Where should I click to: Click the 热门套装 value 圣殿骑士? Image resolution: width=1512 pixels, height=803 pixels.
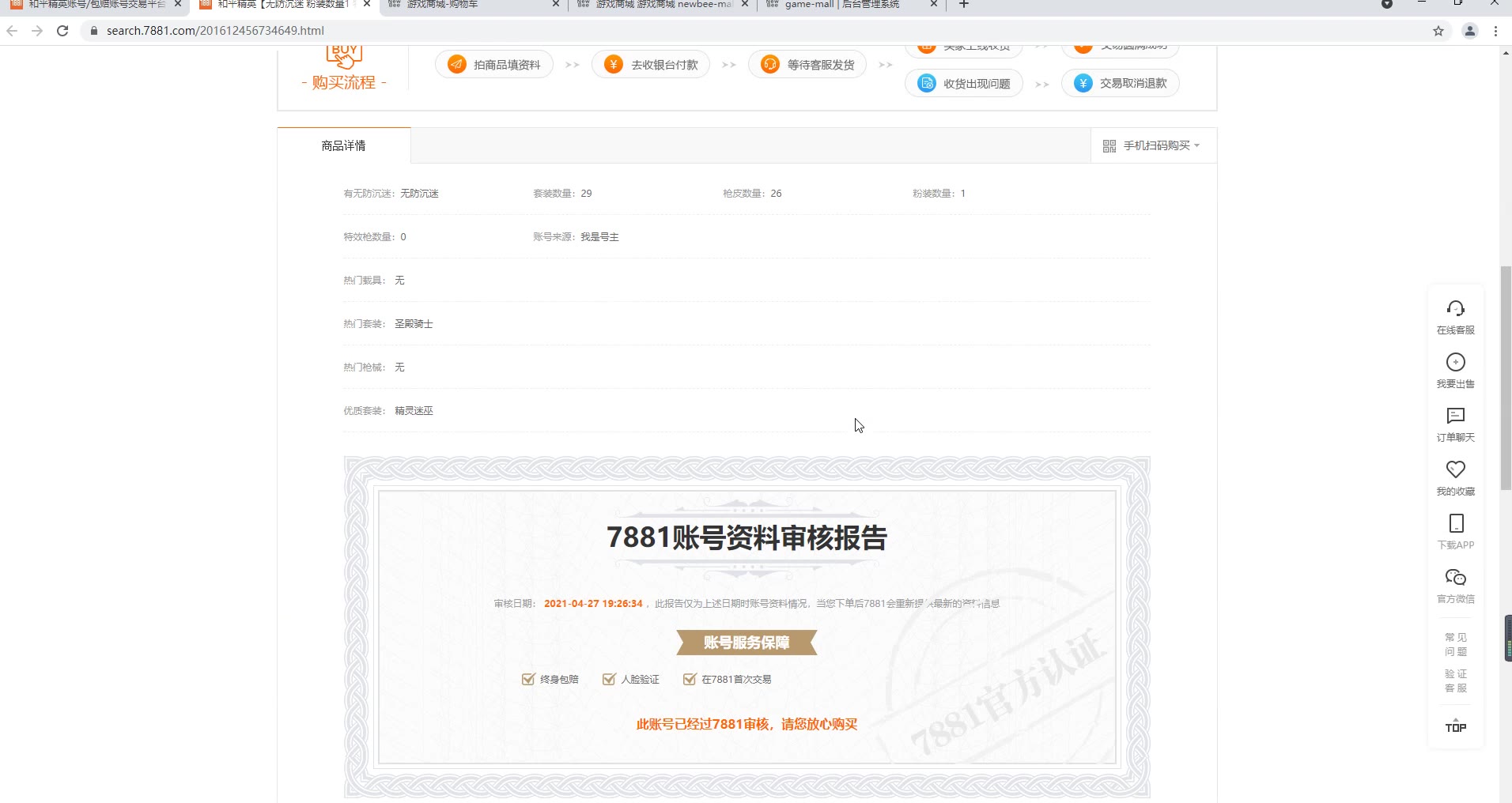[x=414, y=324]
